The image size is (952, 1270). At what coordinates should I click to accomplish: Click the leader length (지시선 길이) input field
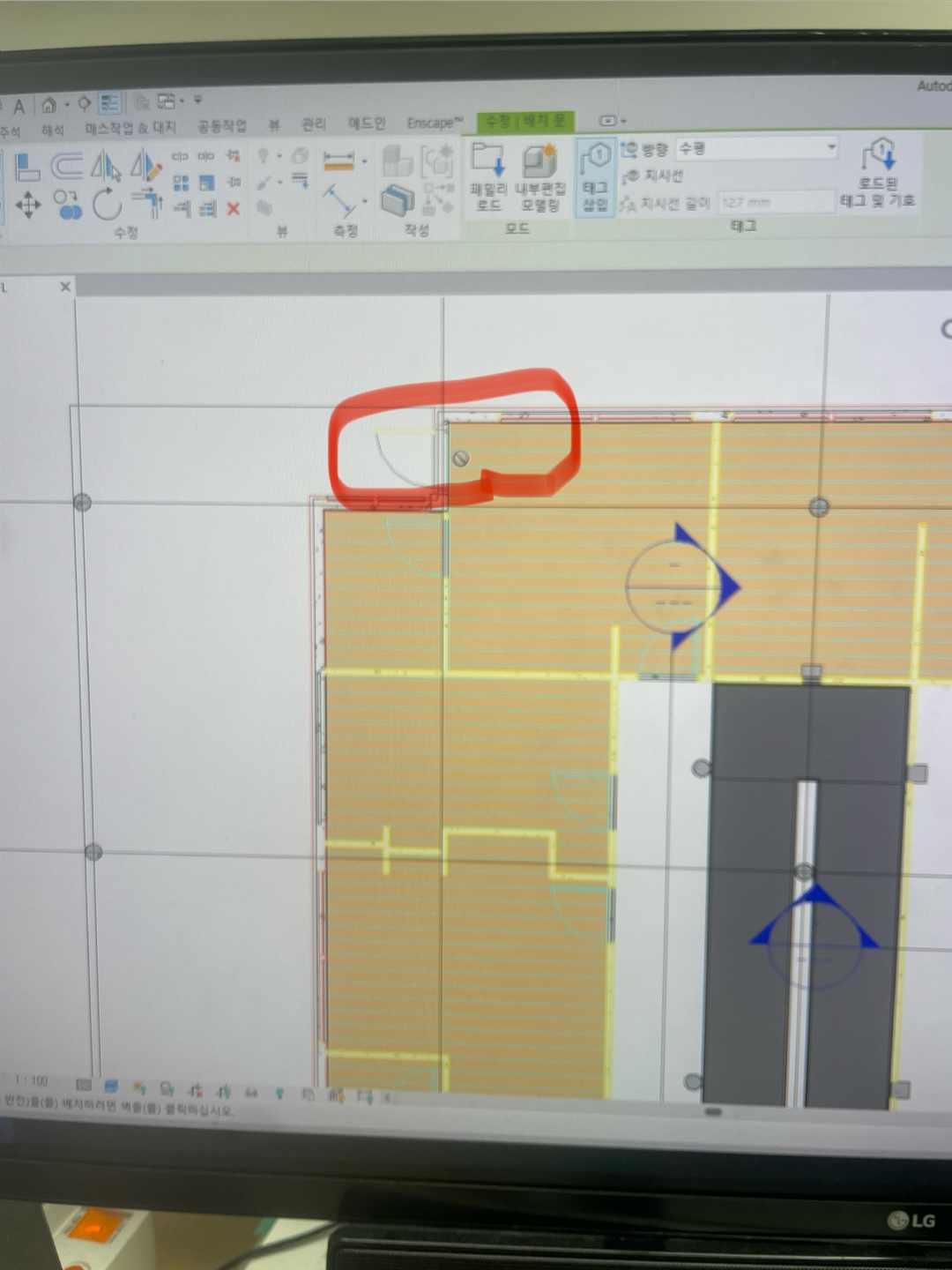(774, 203)
